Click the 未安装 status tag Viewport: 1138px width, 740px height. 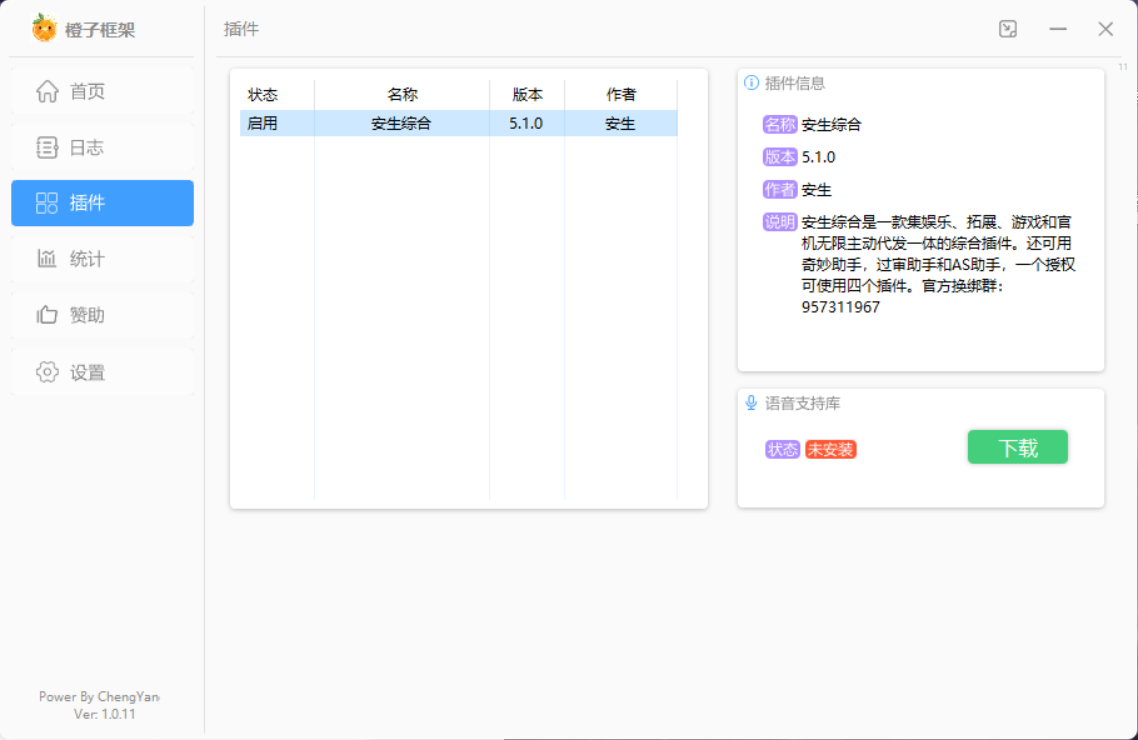(x=831, y=450)
